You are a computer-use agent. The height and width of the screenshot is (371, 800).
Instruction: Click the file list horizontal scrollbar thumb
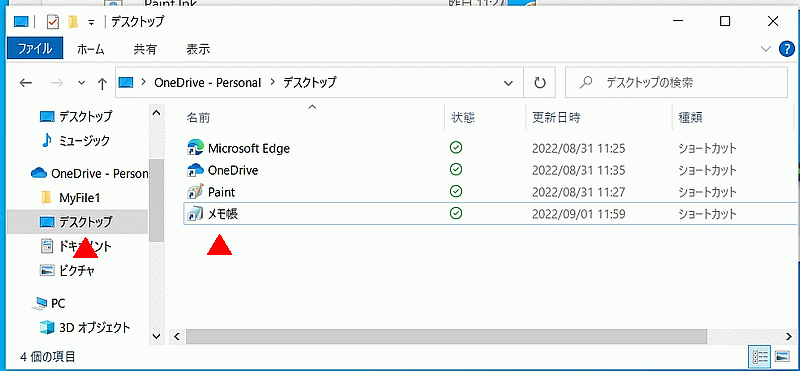coord(446,337)
